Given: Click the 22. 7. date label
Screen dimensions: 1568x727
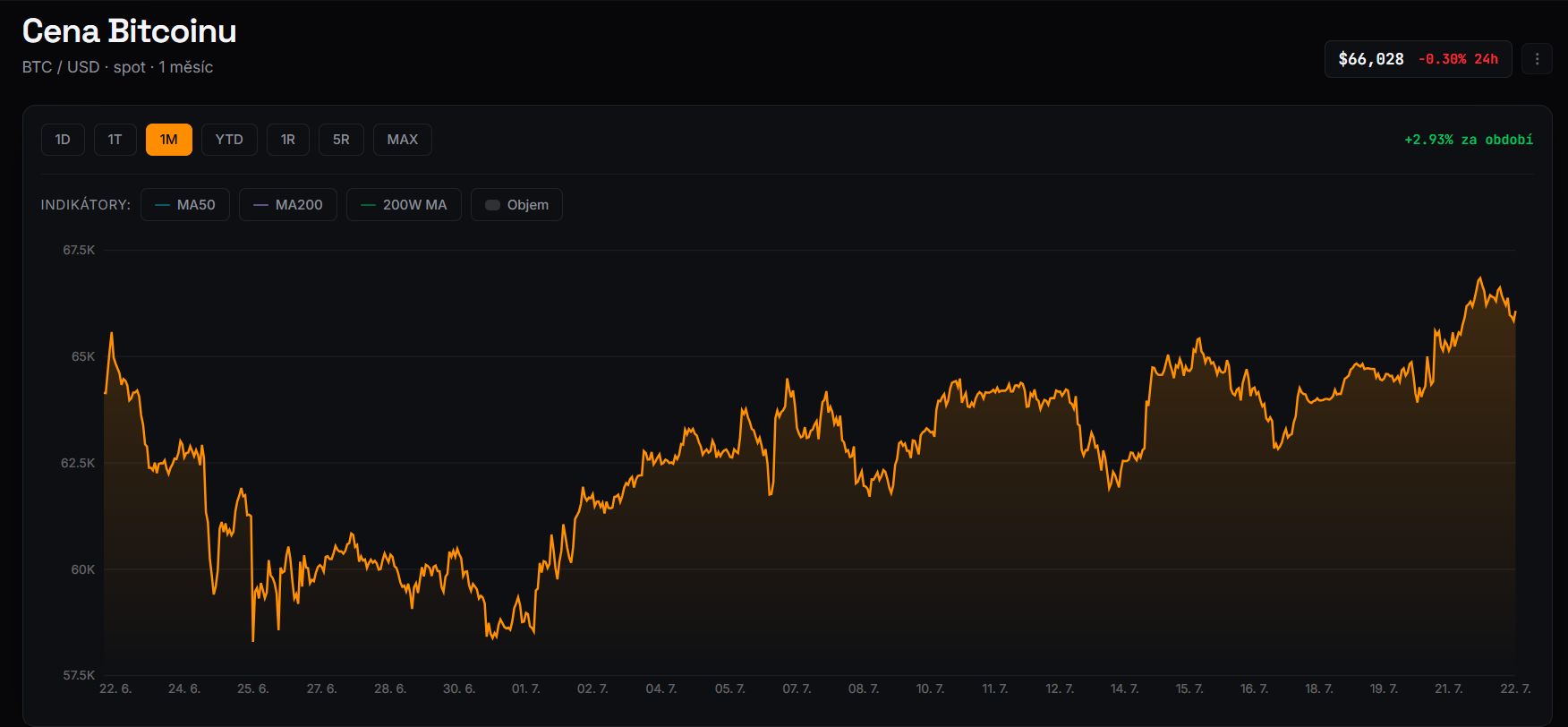Looking at the screenshot, I should tap(1515, 689).
